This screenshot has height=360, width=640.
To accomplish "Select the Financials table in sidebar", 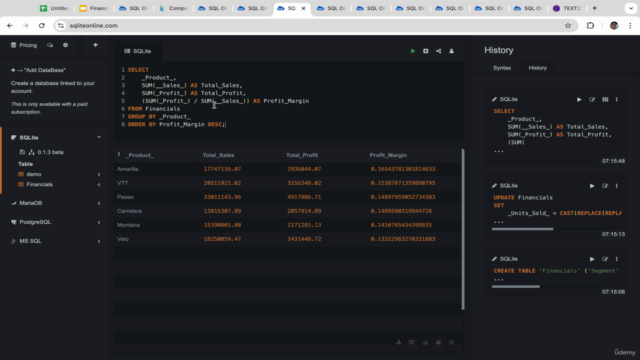I will [x=40, y=184].
